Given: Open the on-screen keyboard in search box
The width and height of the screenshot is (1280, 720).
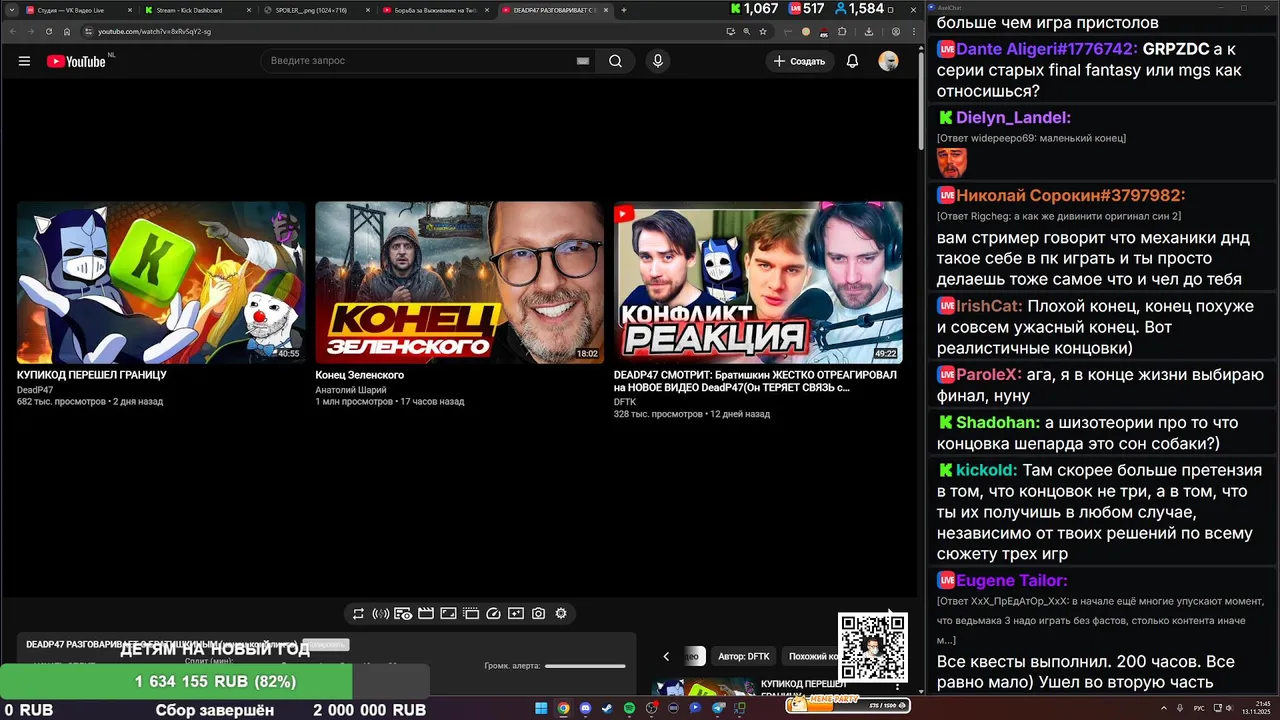Looking at the screenshot, I should click(x=583, y=61).
